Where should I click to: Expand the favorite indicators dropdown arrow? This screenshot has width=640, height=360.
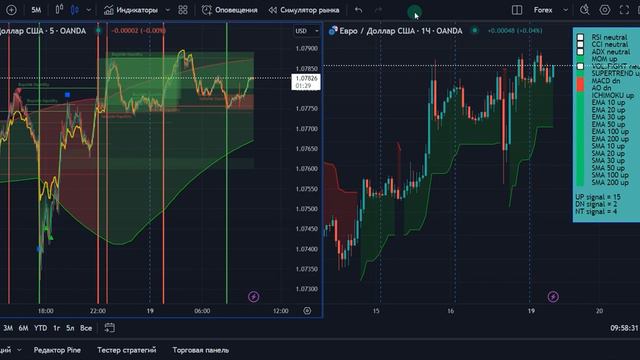point(167,10)
